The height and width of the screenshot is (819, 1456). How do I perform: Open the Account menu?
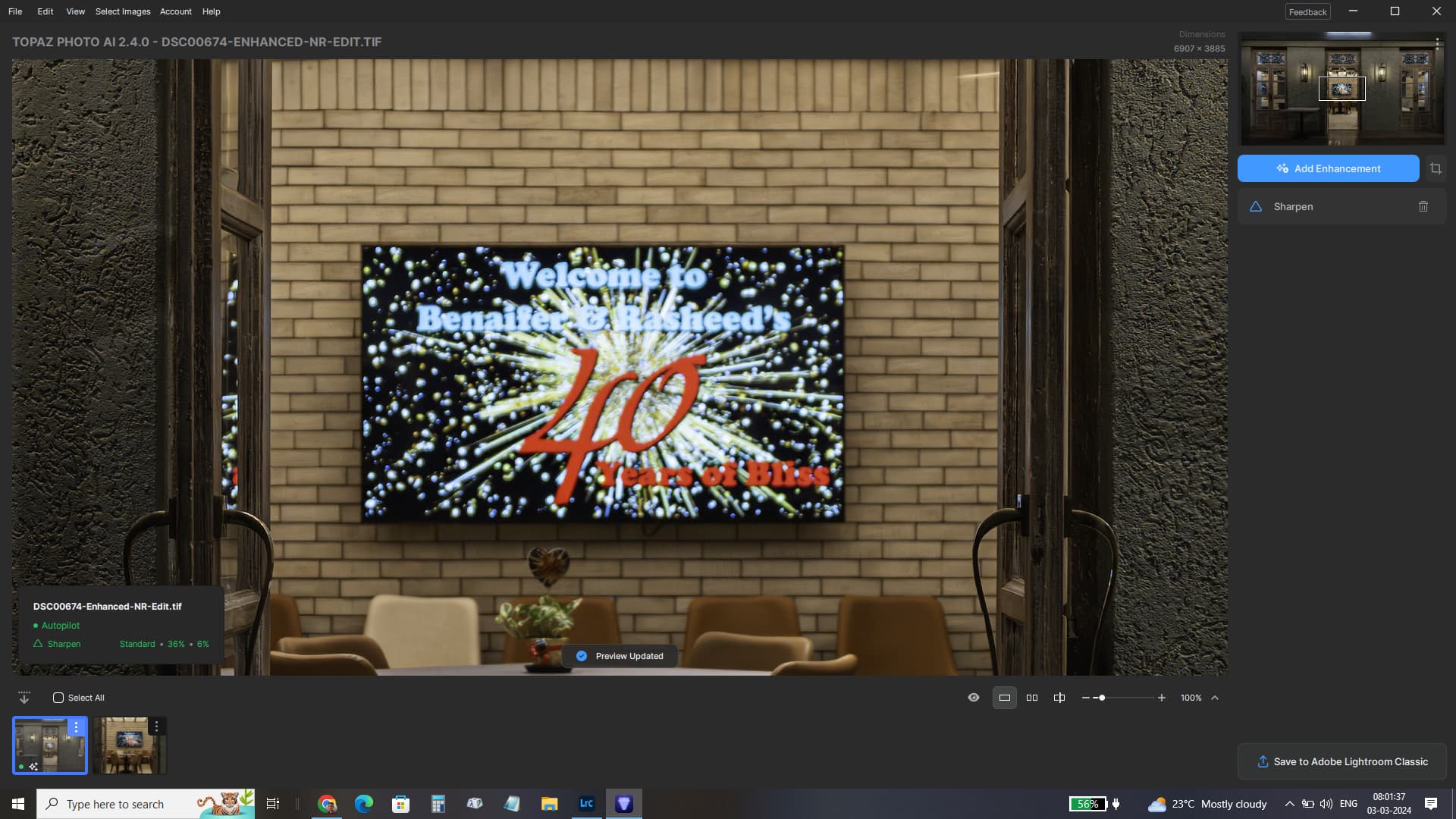pyautogui.click(x=175, y=11)
